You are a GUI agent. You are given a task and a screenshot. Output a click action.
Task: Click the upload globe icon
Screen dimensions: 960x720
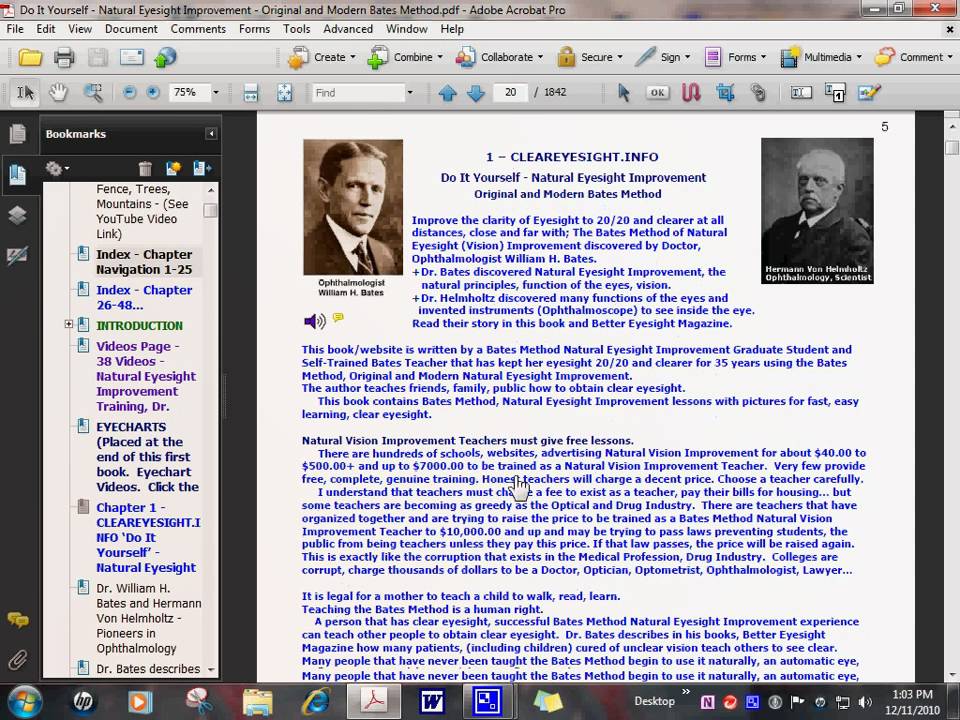click(165, 58)
